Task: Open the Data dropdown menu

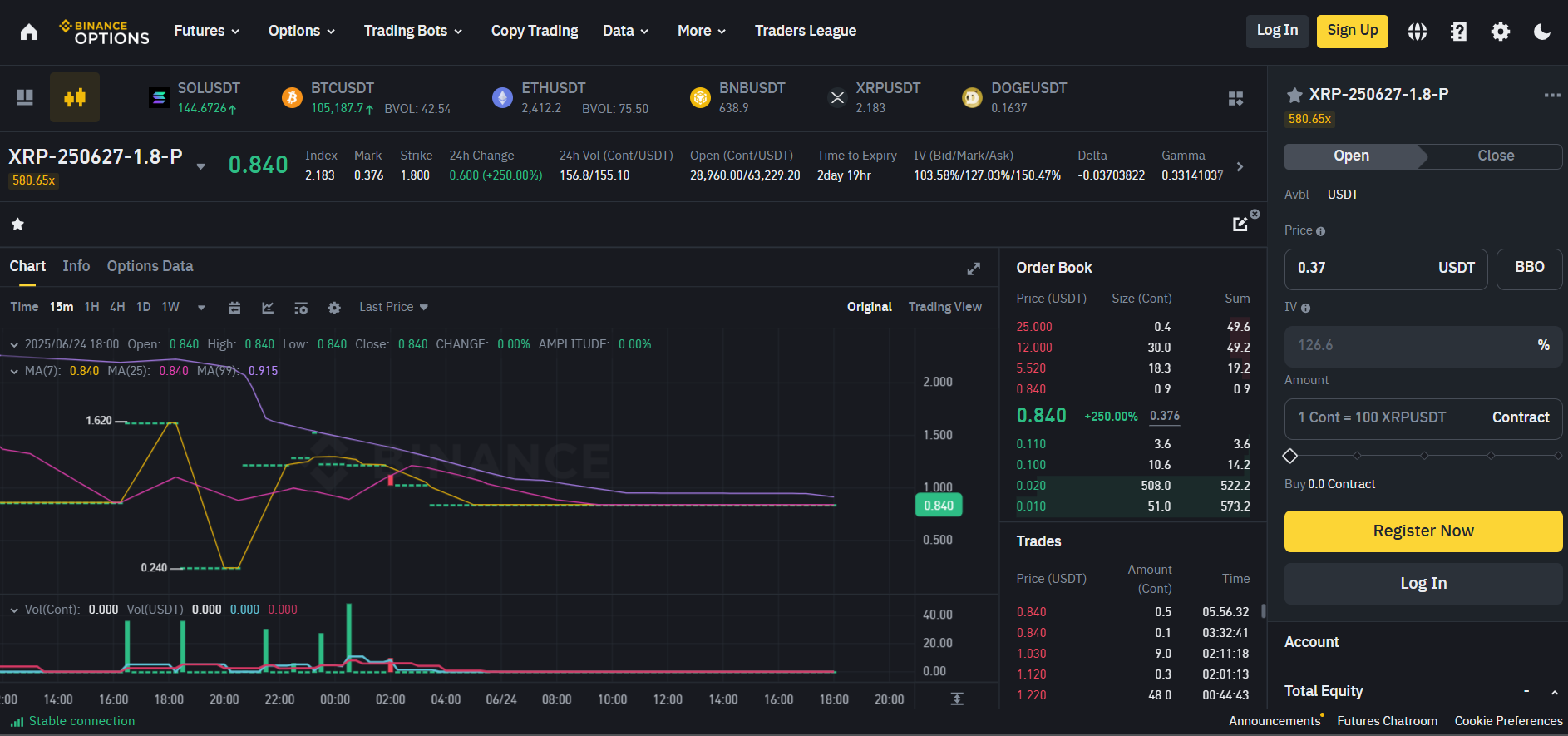Action: click(625, 31)
